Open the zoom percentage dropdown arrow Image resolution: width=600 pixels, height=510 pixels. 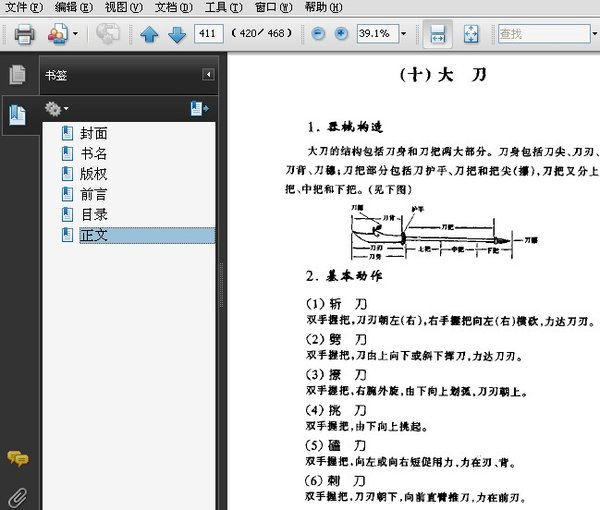[403, 34]
